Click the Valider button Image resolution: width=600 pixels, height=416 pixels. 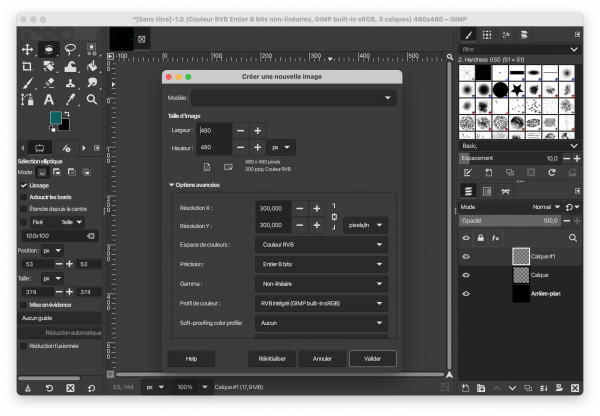(373, 359)
